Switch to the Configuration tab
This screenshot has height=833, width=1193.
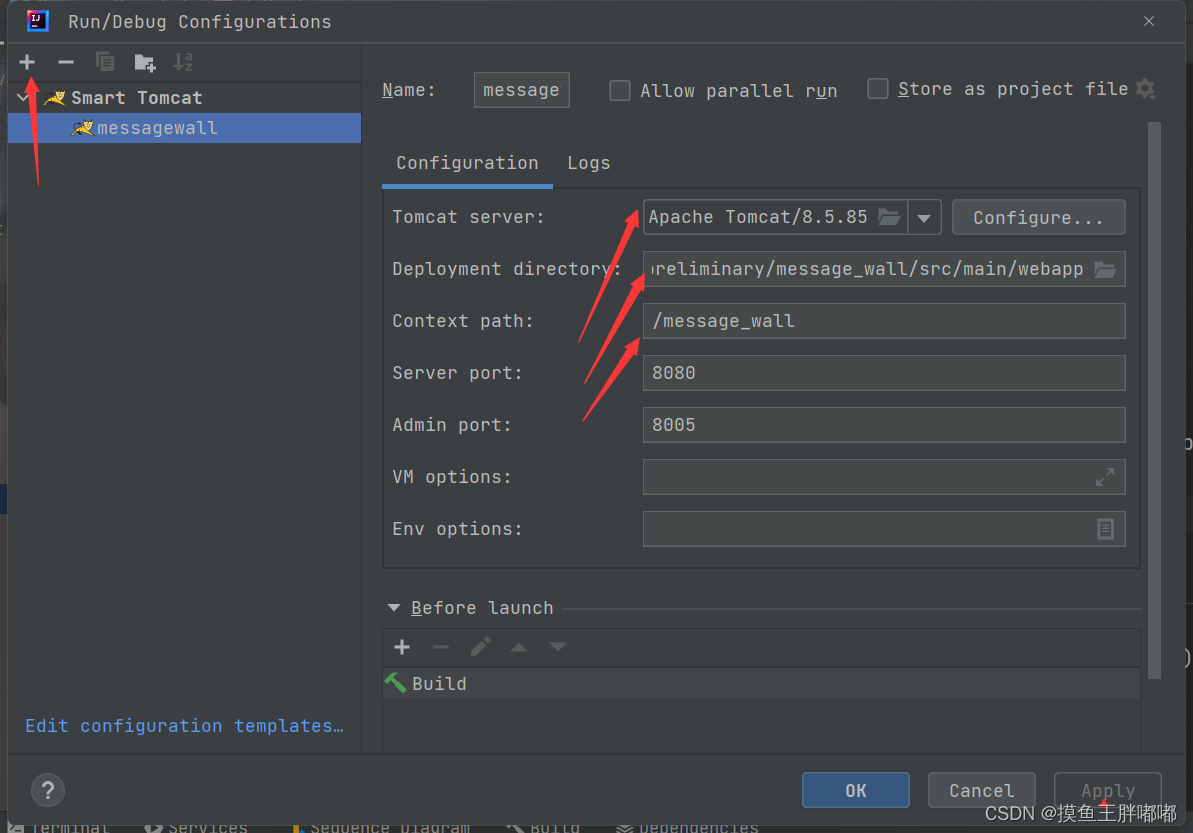[x=467, y=163]
